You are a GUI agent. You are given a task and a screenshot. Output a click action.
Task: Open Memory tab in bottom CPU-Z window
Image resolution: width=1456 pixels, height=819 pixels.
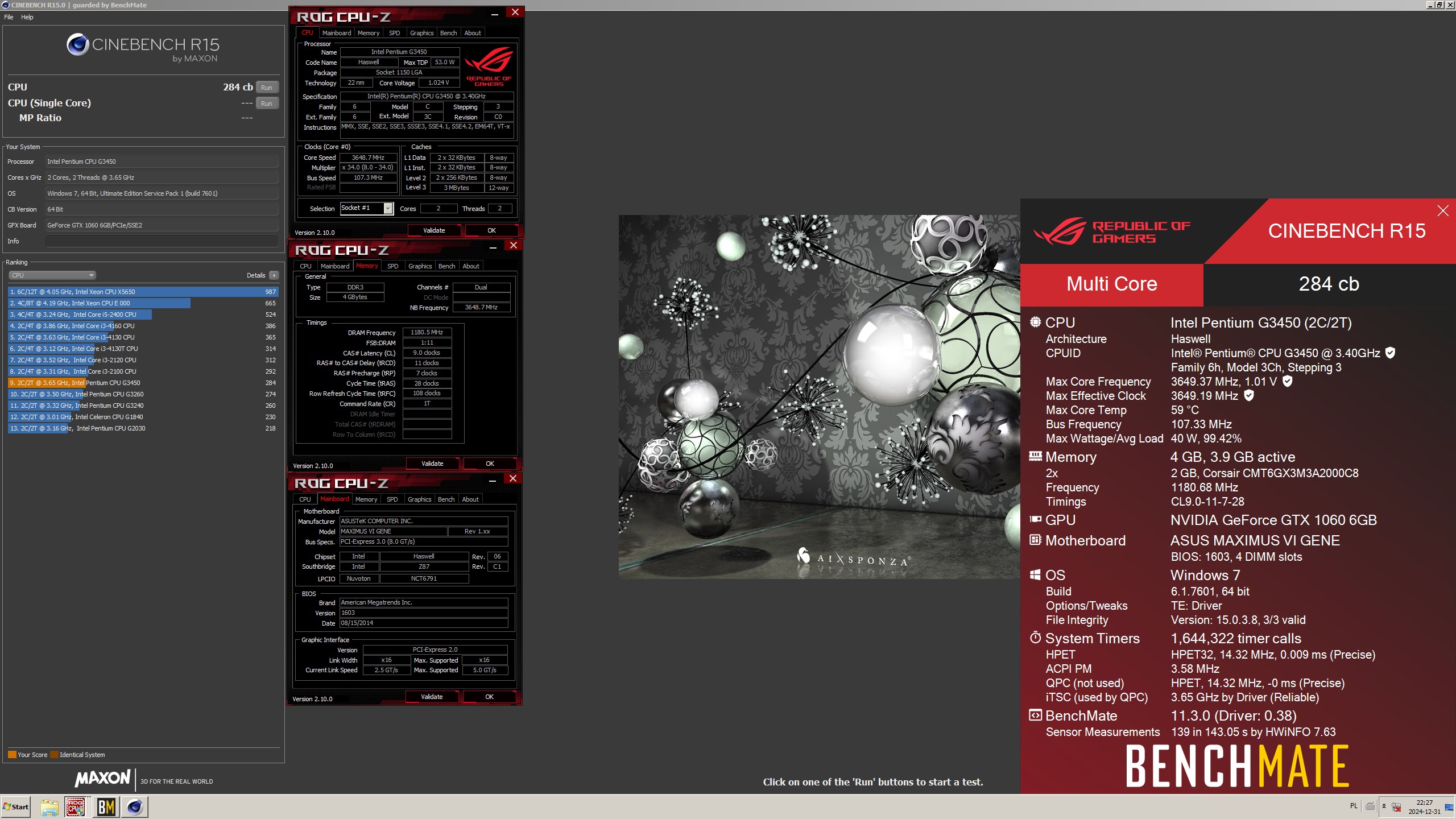pos(366,499)
